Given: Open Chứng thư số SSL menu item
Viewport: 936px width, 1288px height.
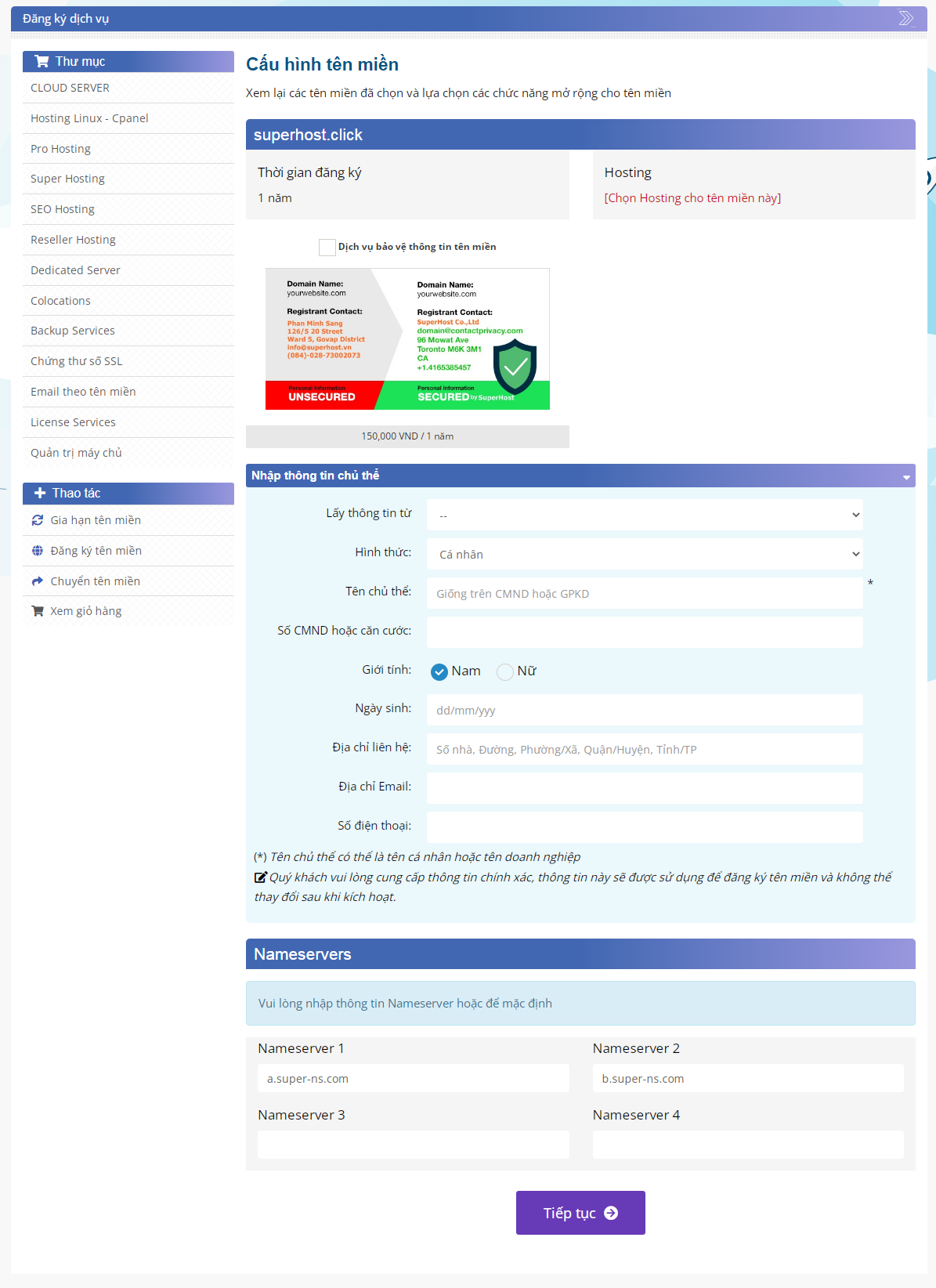Looking at the screenshot, I should pos(76,361).
